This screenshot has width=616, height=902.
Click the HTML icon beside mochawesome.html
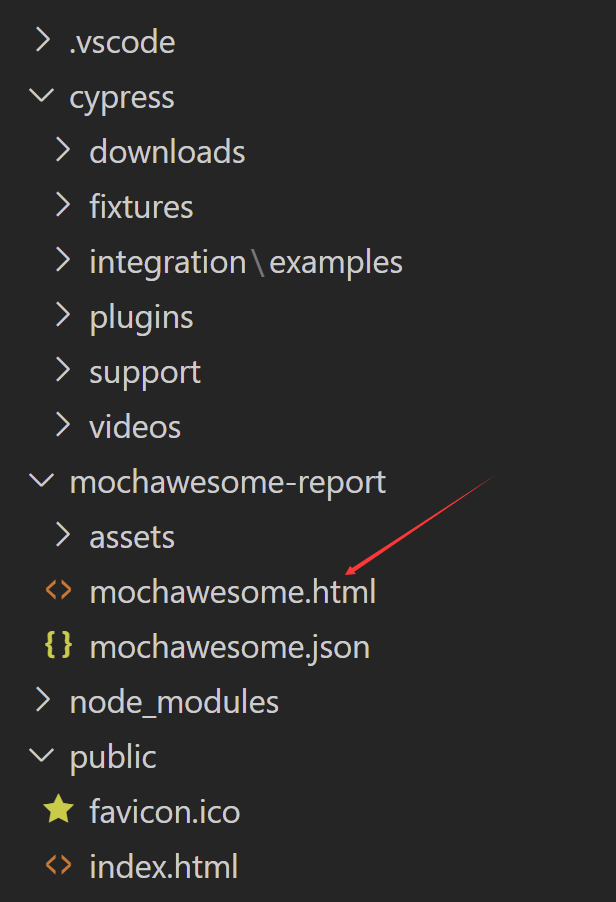pos(58,591)
